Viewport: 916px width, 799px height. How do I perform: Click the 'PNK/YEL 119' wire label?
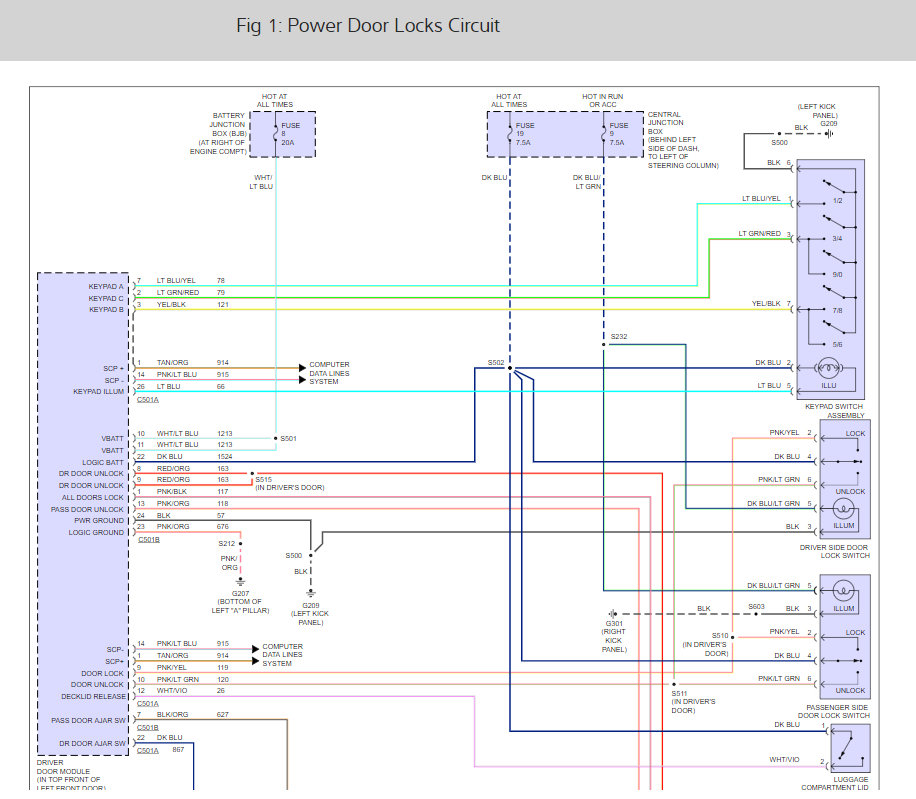192,668
